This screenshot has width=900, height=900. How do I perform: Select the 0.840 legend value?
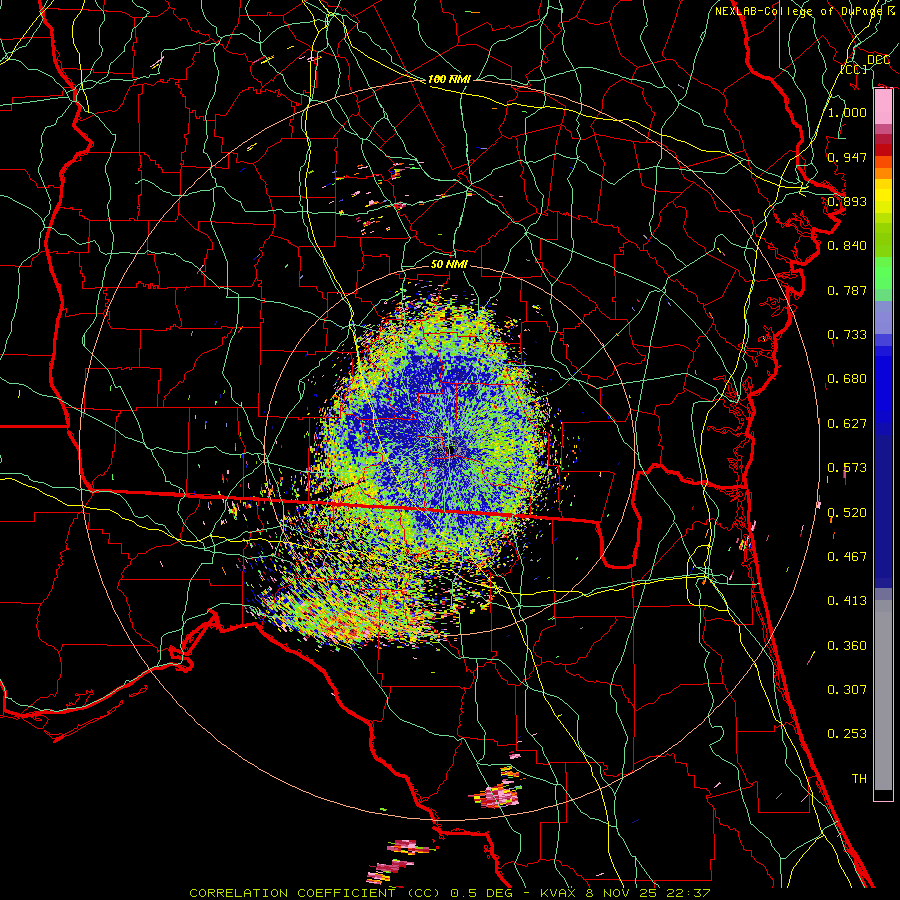(847, 246)
